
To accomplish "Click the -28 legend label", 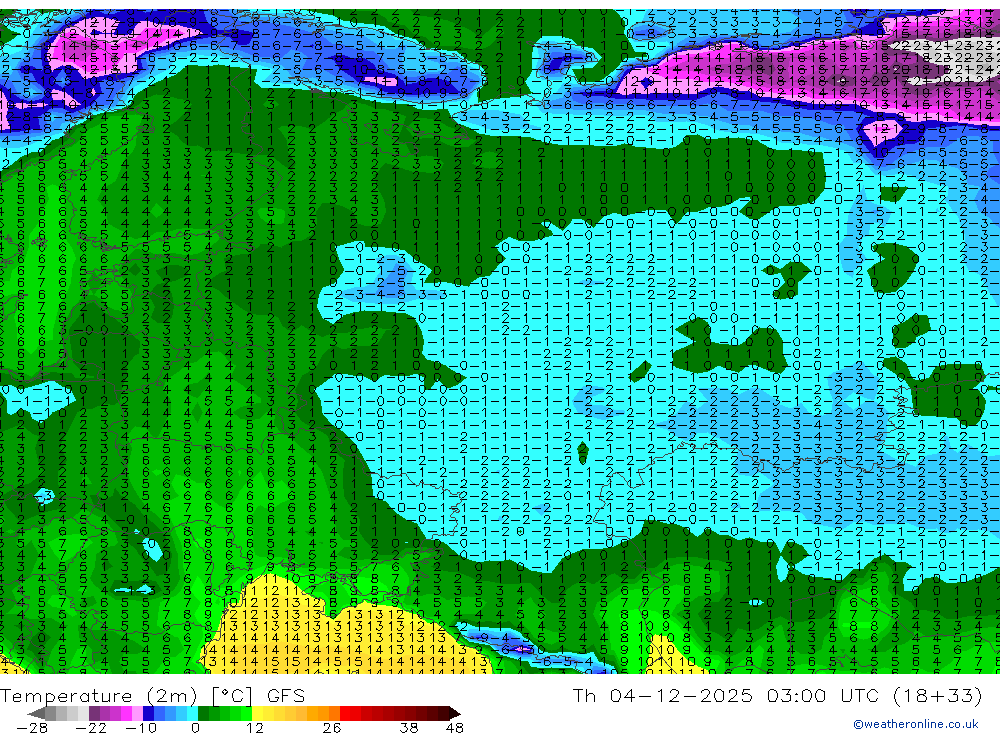I will [32, 727].
